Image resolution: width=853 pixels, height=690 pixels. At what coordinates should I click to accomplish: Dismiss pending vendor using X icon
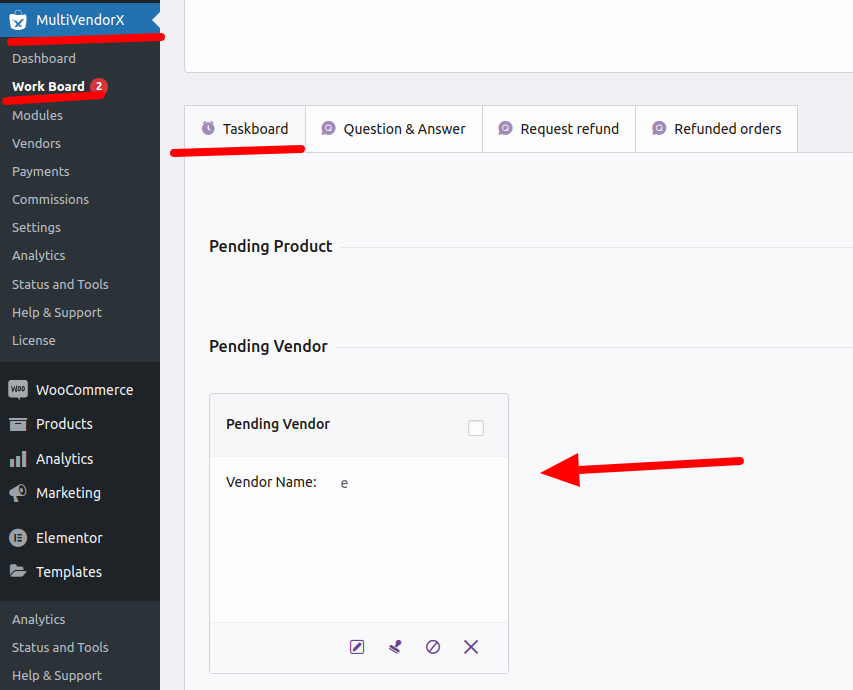coord(471,647)
